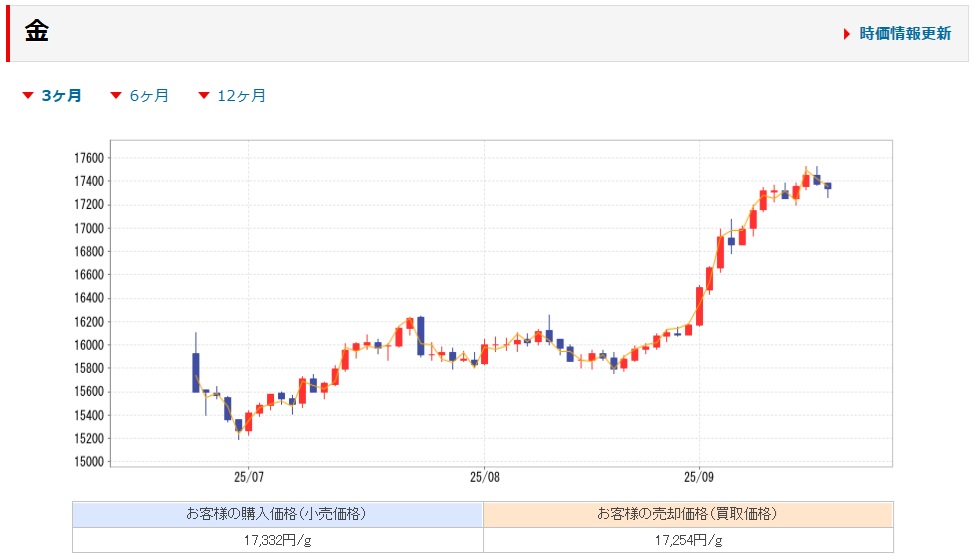Click the お客様の購入価格(小売価格) header cell

pos(278,515)
